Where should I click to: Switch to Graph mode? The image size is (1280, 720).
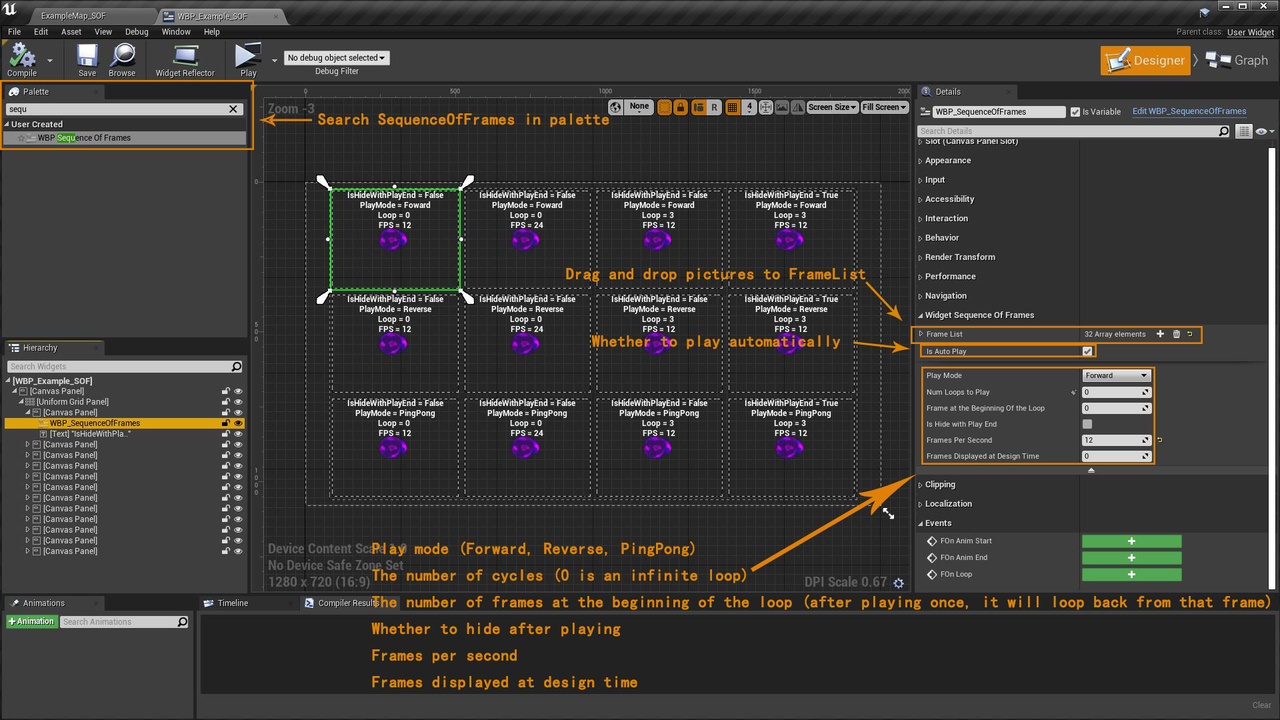(1238, 60)
